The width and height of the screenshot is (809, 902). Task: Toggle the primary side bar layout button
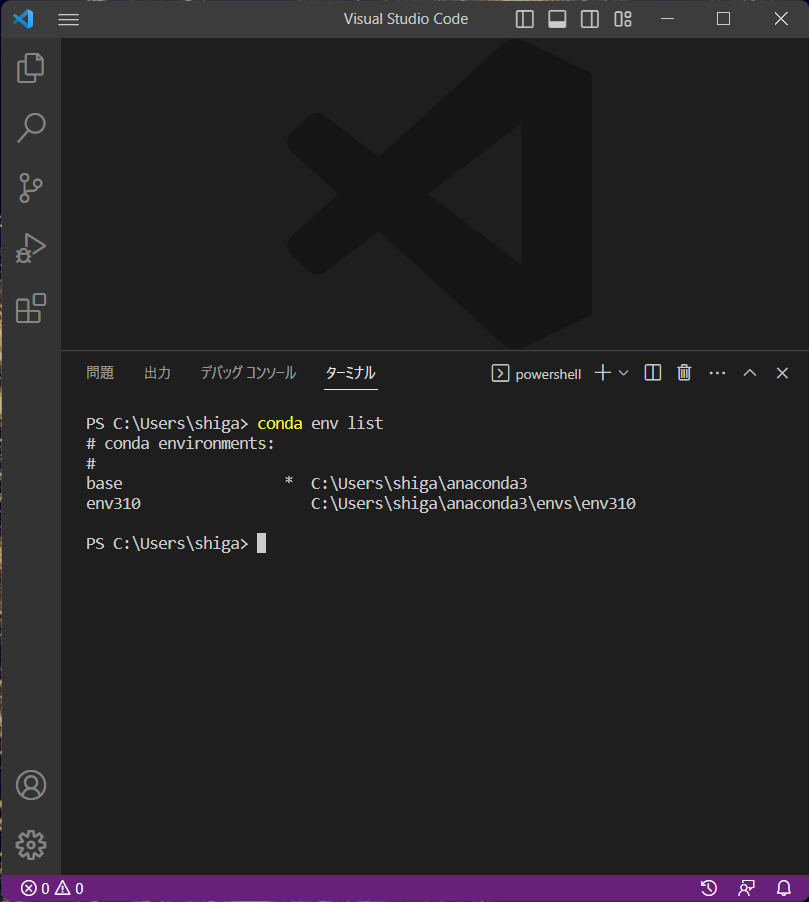click(x=524, y=19)
